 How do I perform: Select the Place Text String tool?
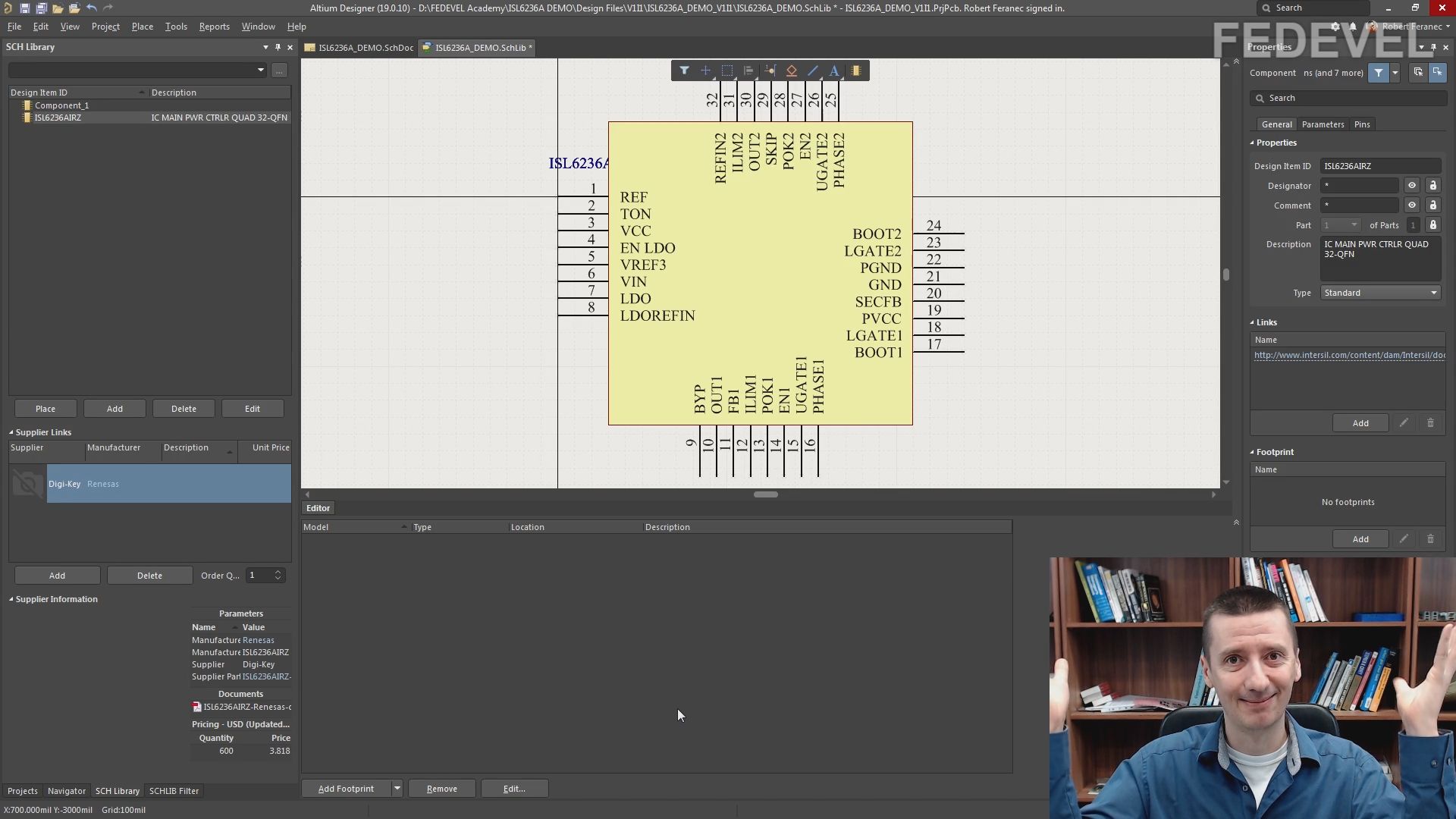(834, 71)
